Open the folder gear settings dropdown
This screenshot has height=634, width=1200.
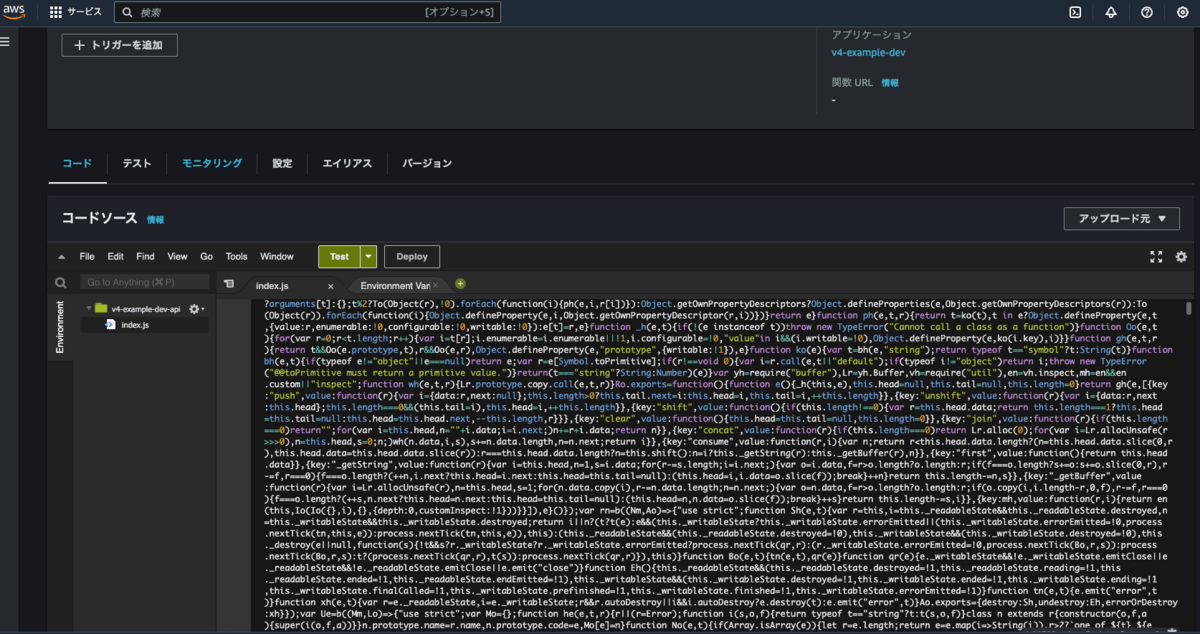(x=195, y=309)
